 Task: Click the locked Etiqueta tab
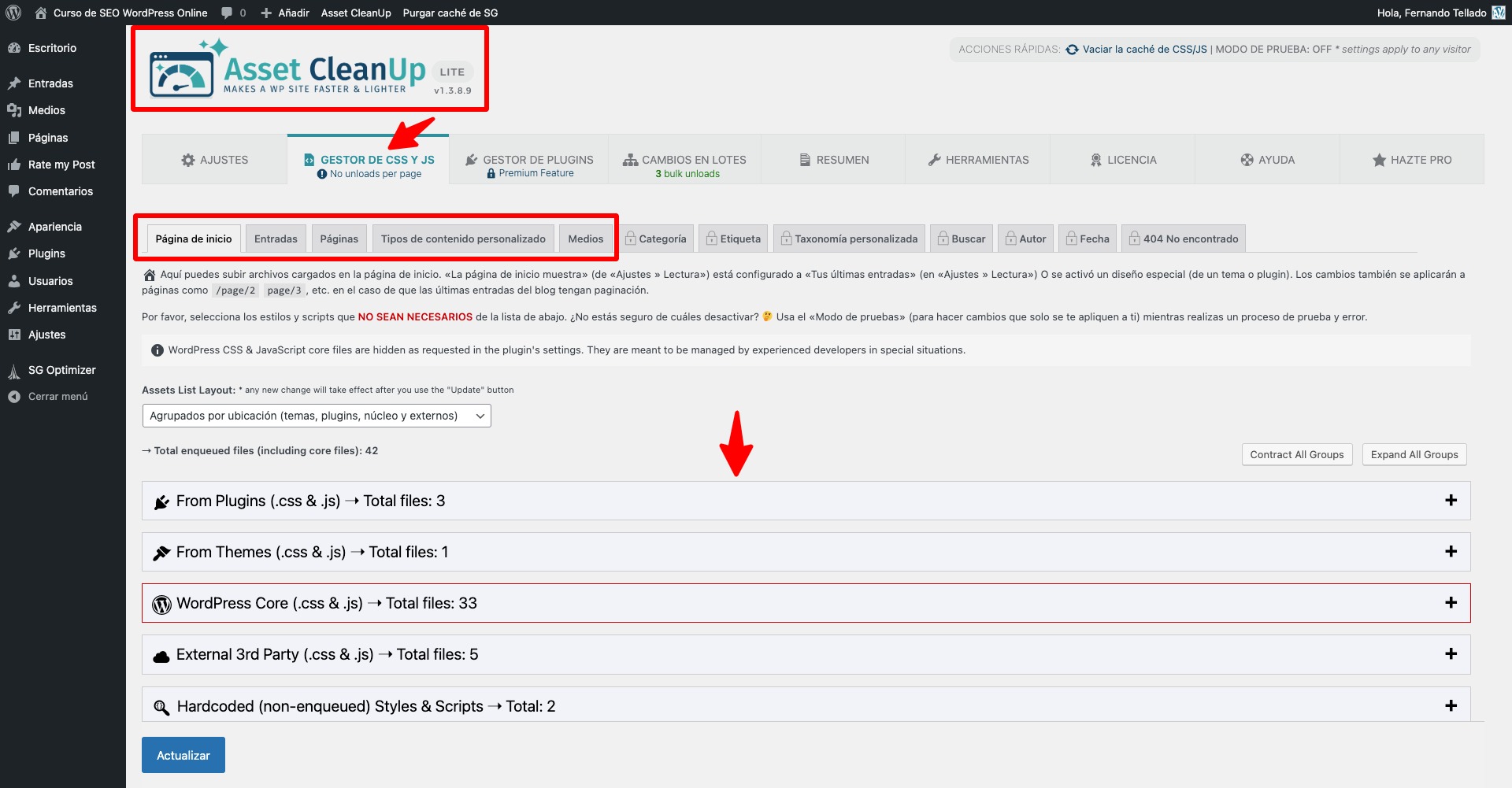(x=733, y=239)
